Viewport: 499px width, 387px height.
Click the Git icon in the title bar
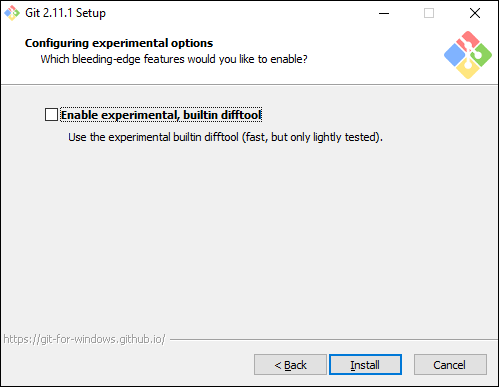[12, 13]
